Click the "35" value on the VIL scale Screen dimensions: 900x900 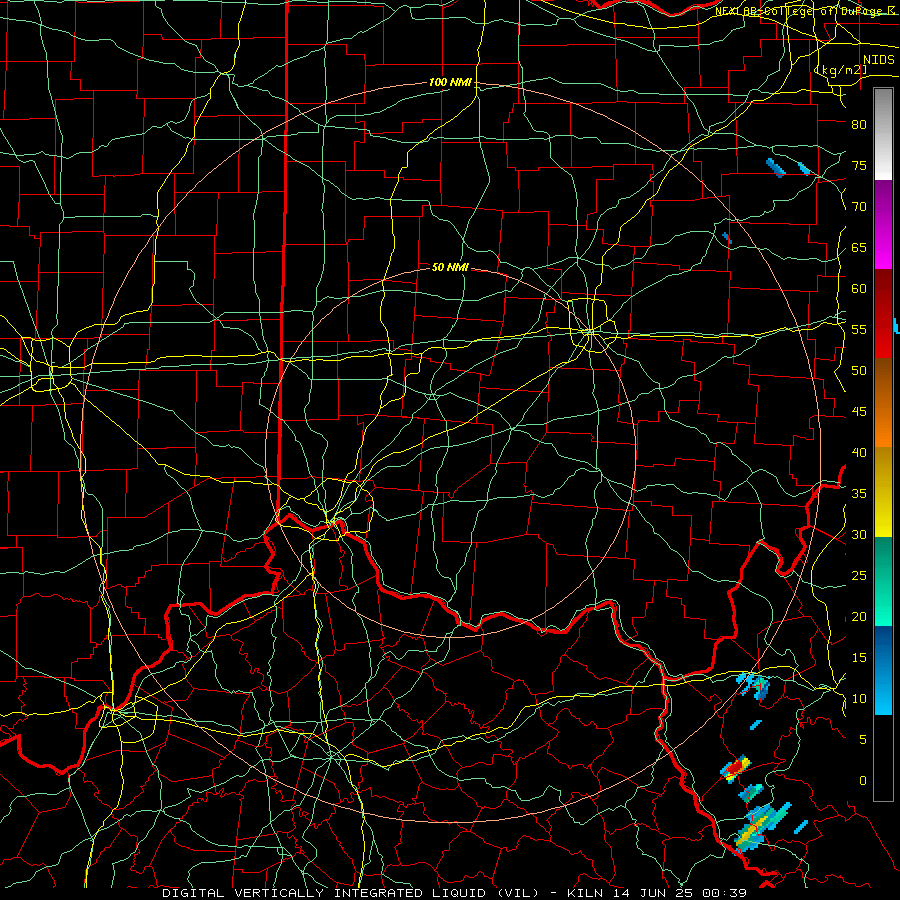coord(859,494)
